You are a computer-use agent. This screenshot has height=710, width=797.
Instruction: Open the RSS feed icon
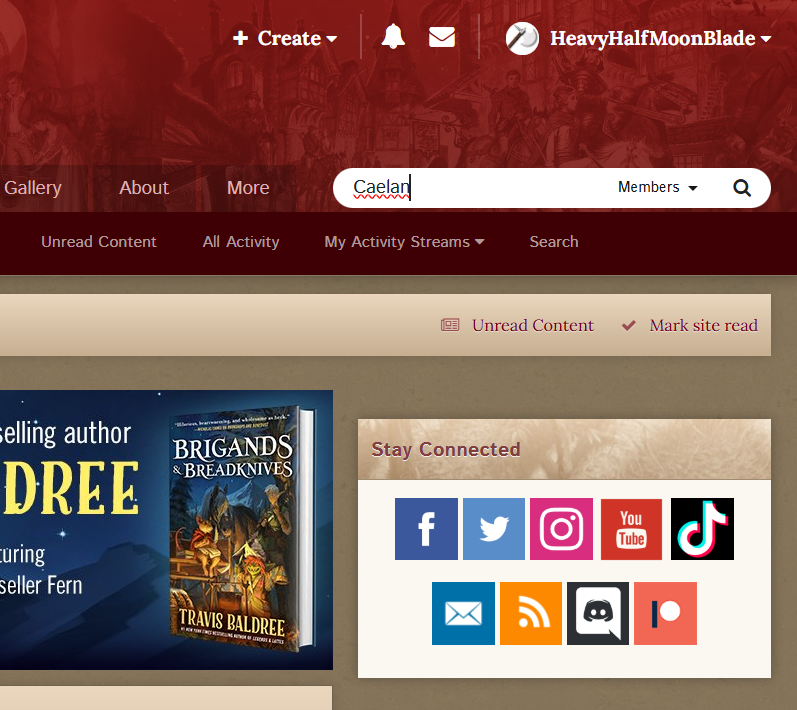click(530, 613)
